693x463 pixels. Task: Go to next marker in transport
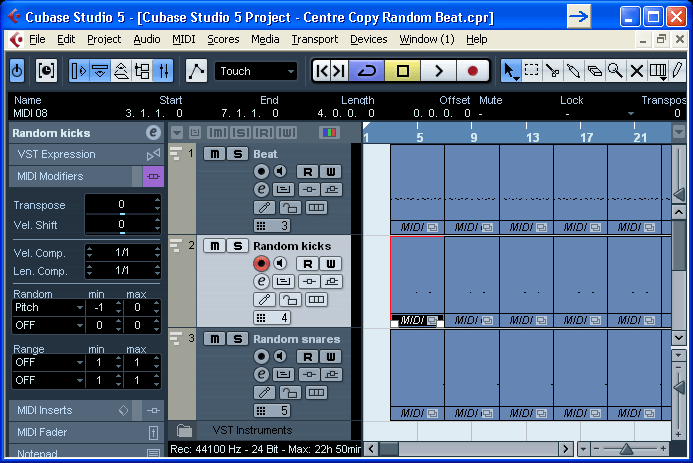tap(339, 71)
